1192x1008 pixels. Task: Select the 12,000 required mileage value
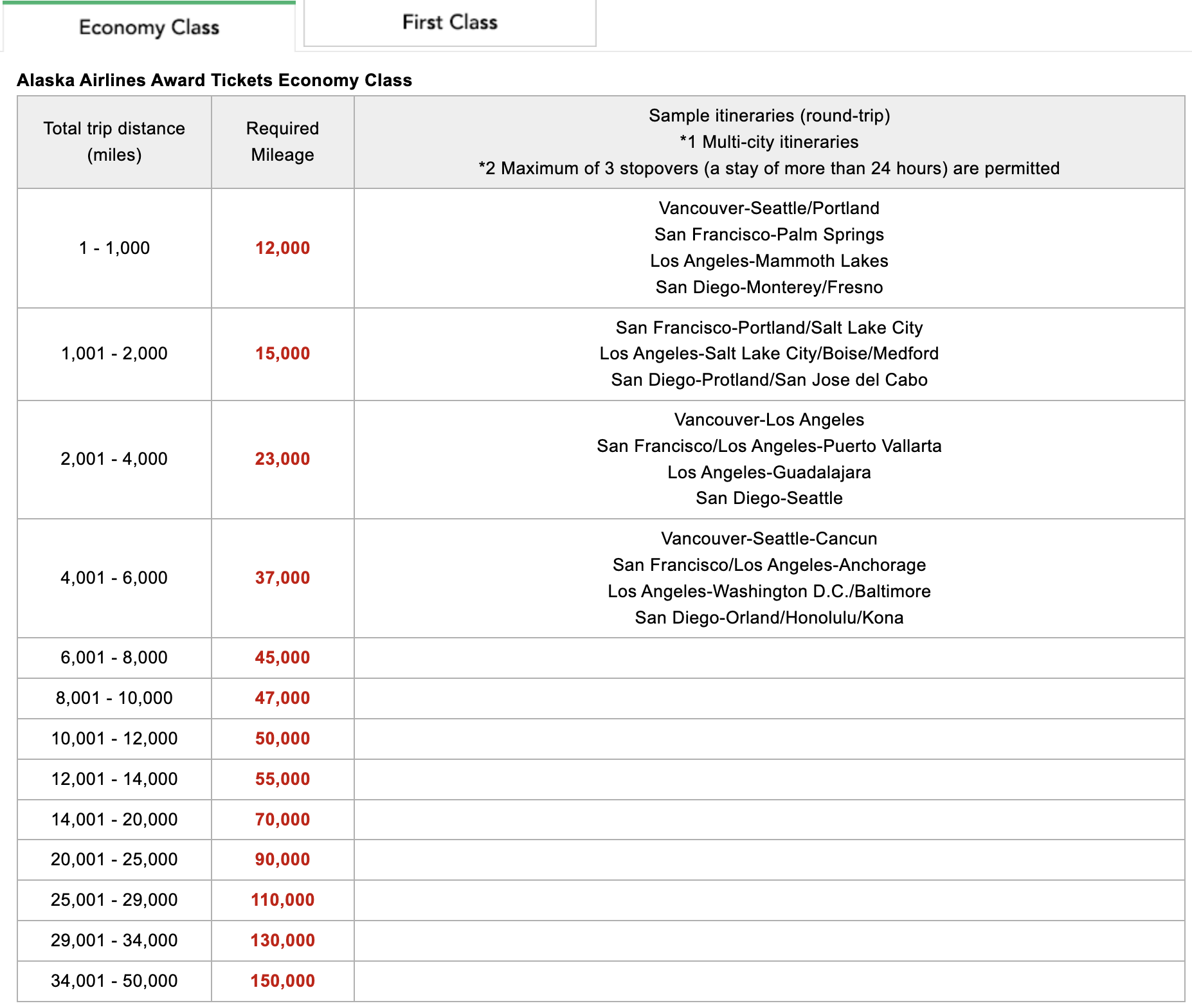282,248
